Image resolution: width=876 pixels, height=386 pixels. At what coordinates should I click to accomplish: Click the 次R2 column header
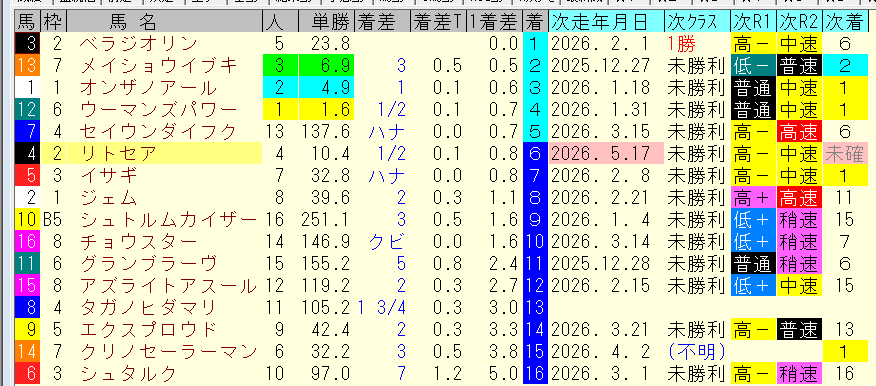coord(799,22)
